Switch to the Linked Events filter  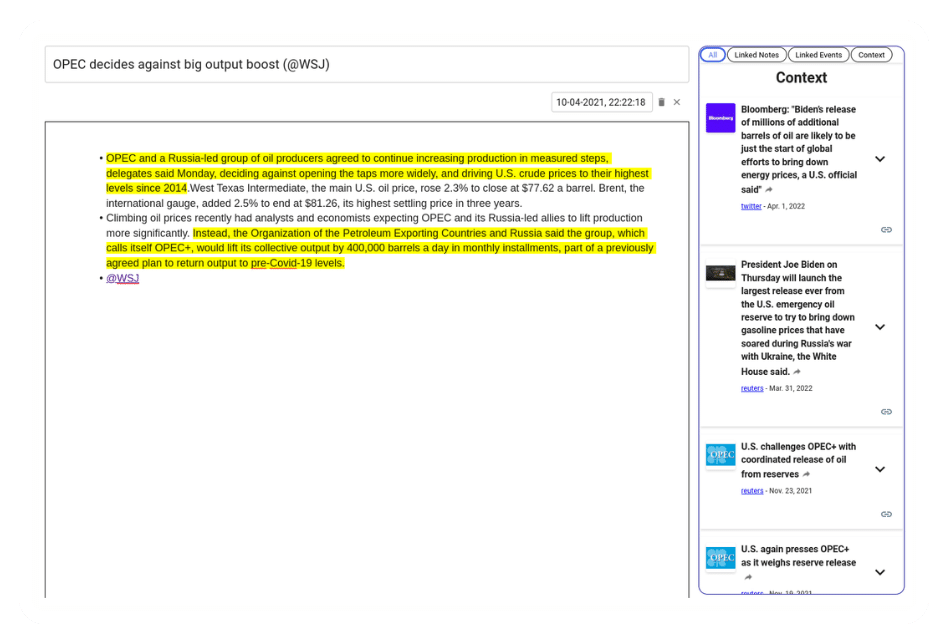[x=818, y=55]
